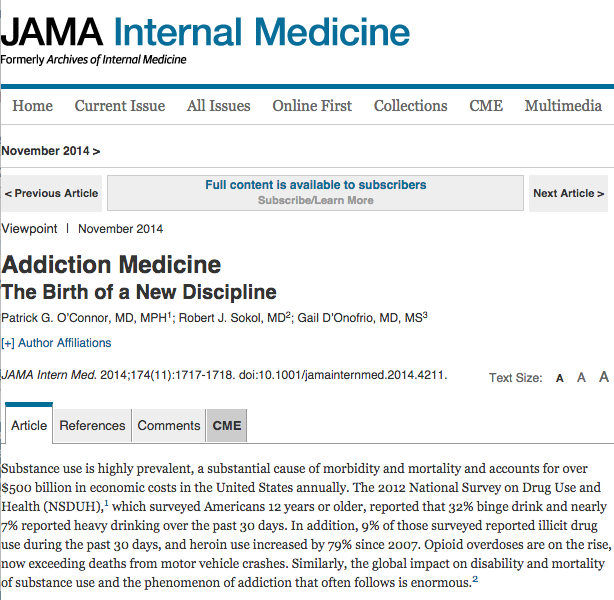Expand the Author Affiliations section

point(57,343)
